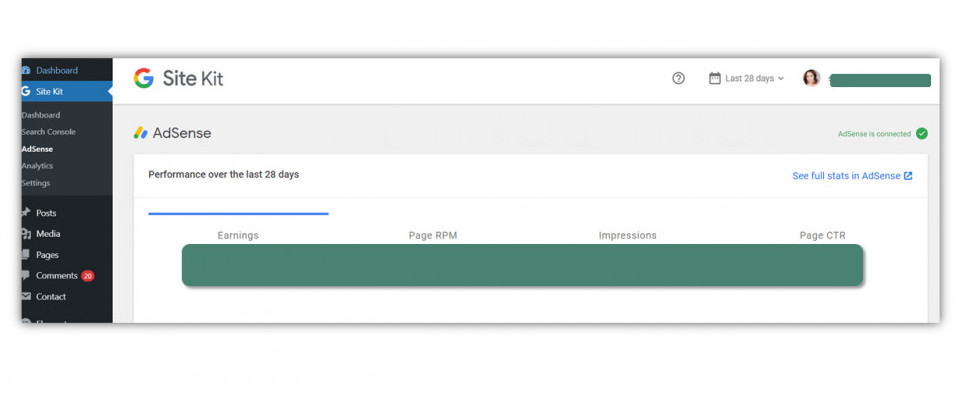This screenshot has height=400, width=962.
Task: Click the Pages document icon
Action: (x=26, y=255)
